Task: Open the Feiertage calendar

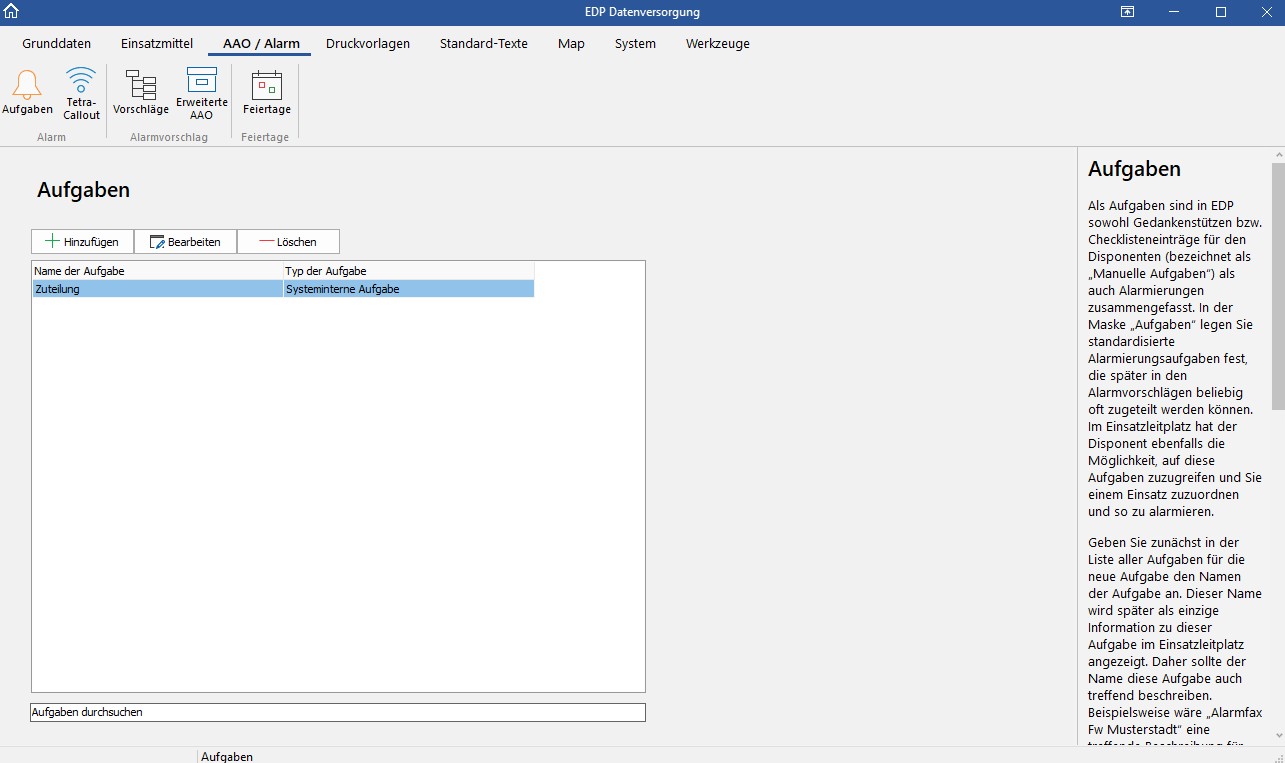Action: (267, 93)
